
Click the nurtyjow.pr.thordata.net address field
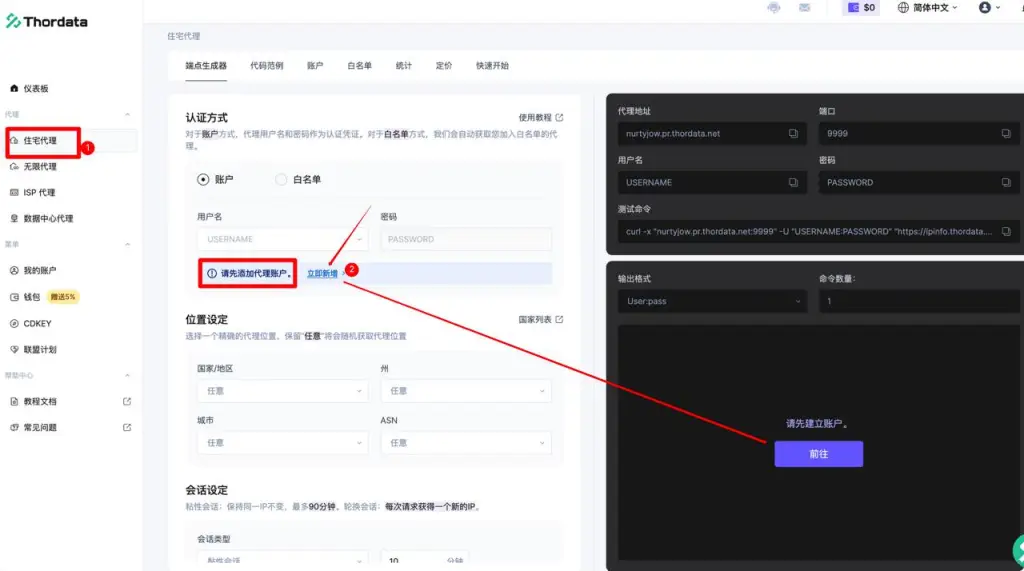[712, 133]
